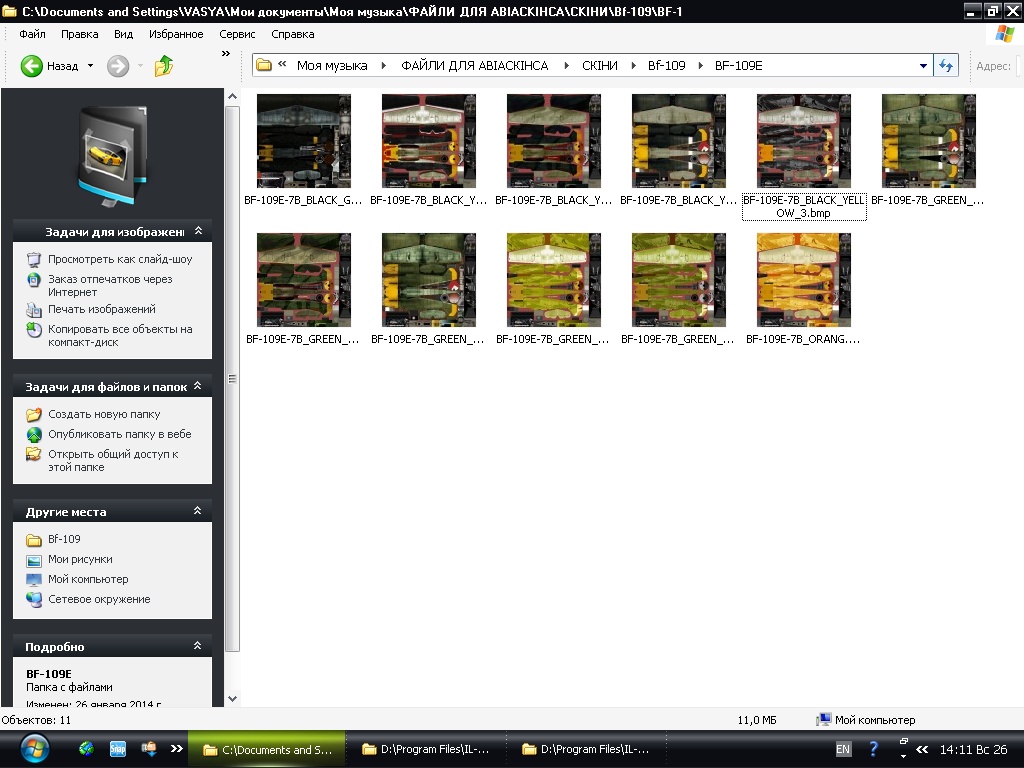Viewport: 1024px width, 768px height.
Task: Expand the toolbar overflow chevron
Action: coord(226,54)
